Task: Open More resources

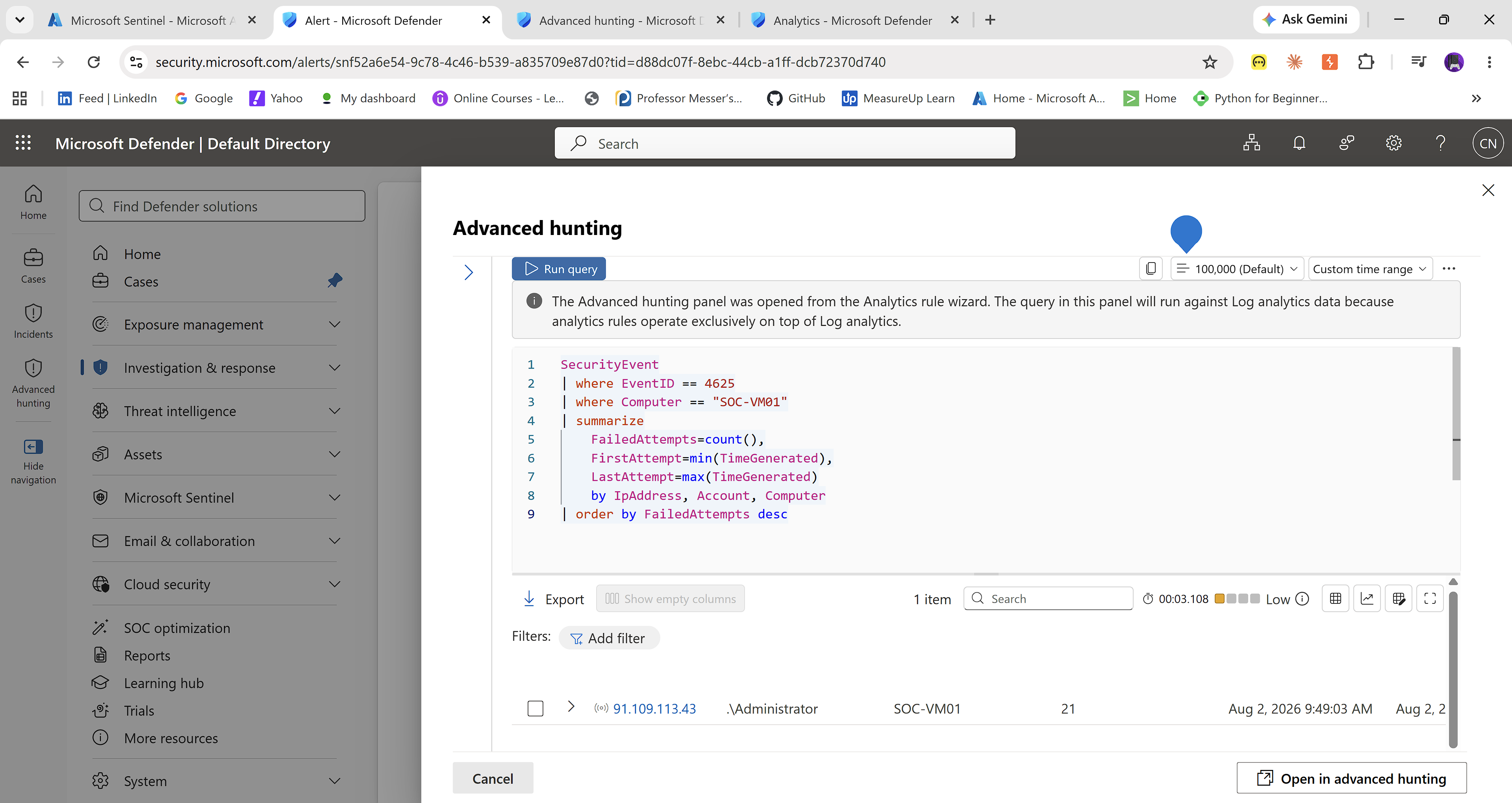Action: 171,738
